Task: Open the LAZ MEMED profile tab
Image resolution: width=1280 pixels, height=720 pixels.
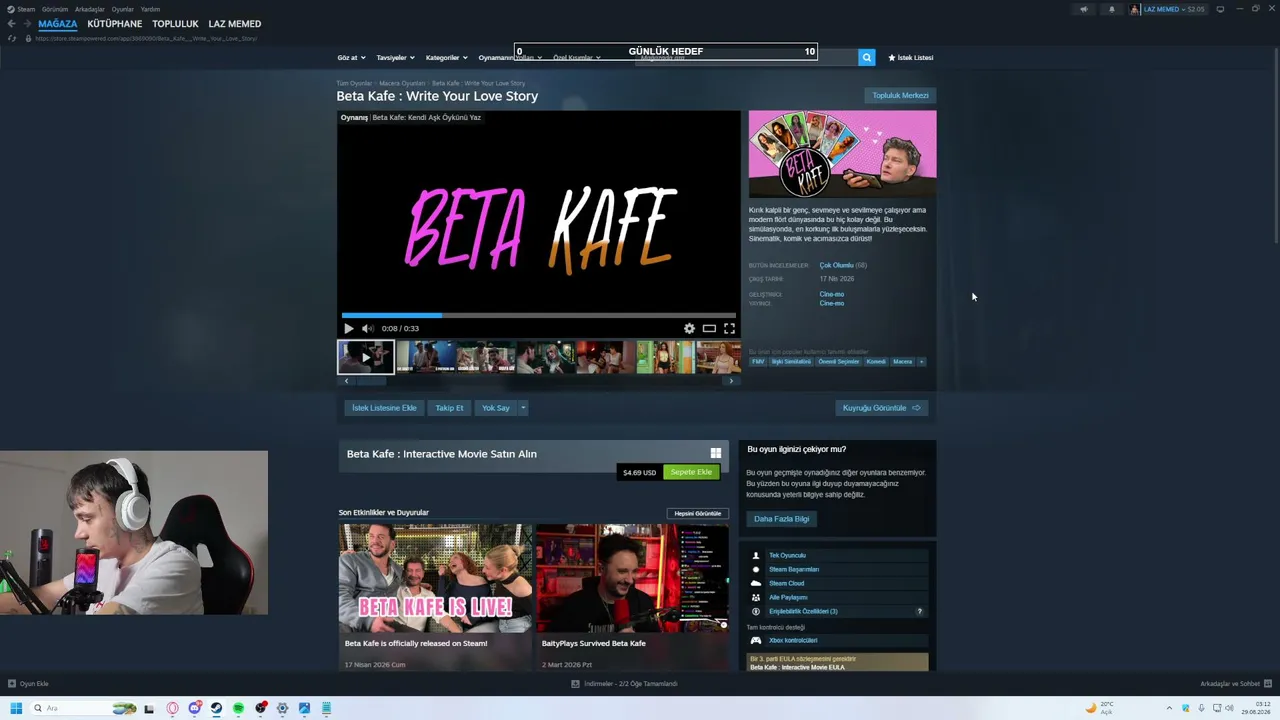Action: 235,24
